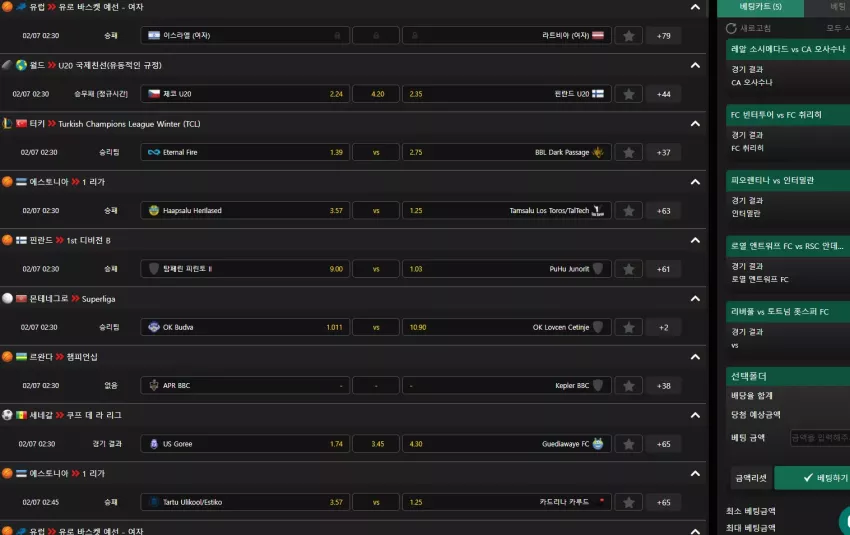
Task: Favorite the APR BBC vs Kepler BBC match
Action: 628,385
